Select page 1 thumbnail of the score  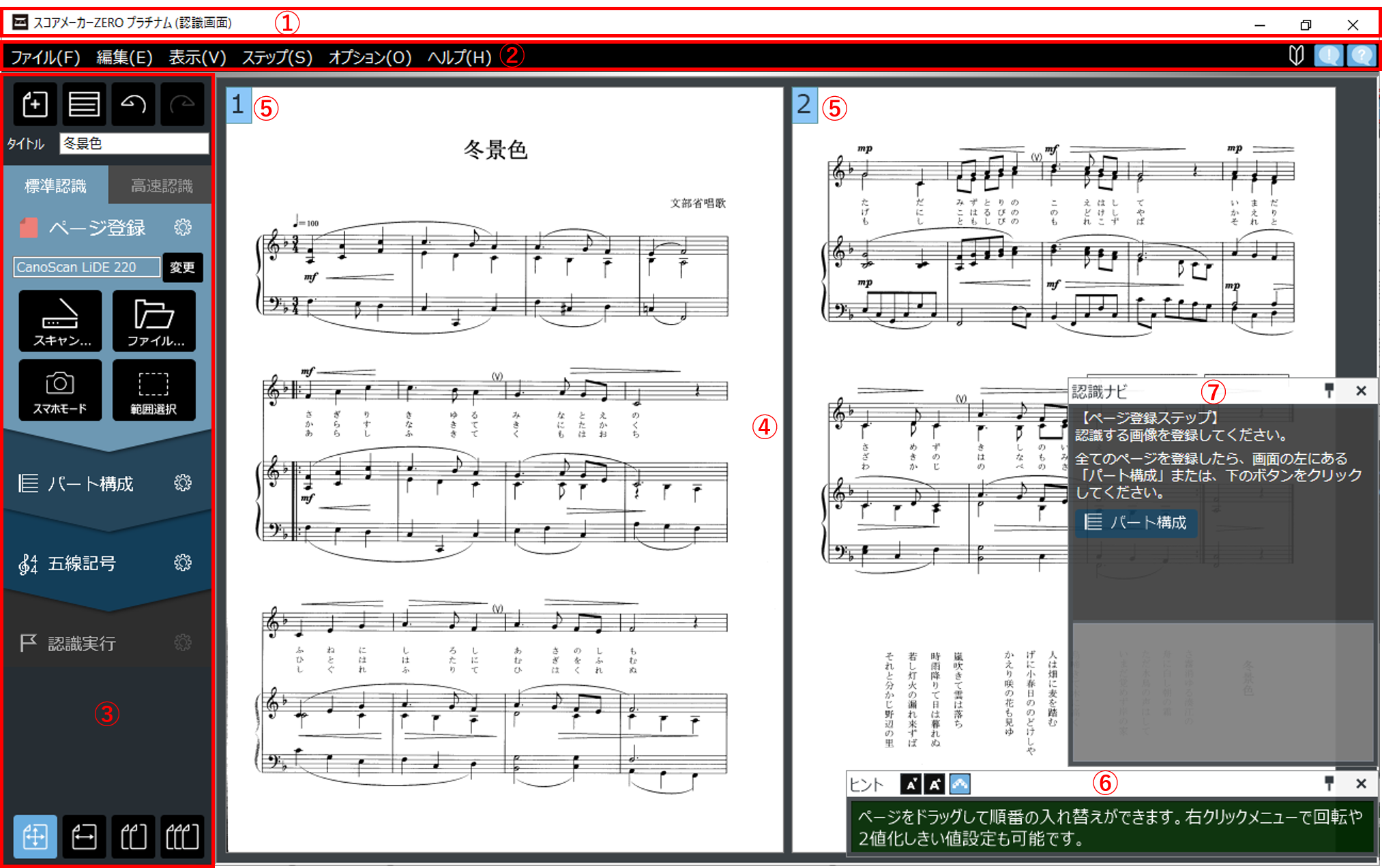point(505,469)
